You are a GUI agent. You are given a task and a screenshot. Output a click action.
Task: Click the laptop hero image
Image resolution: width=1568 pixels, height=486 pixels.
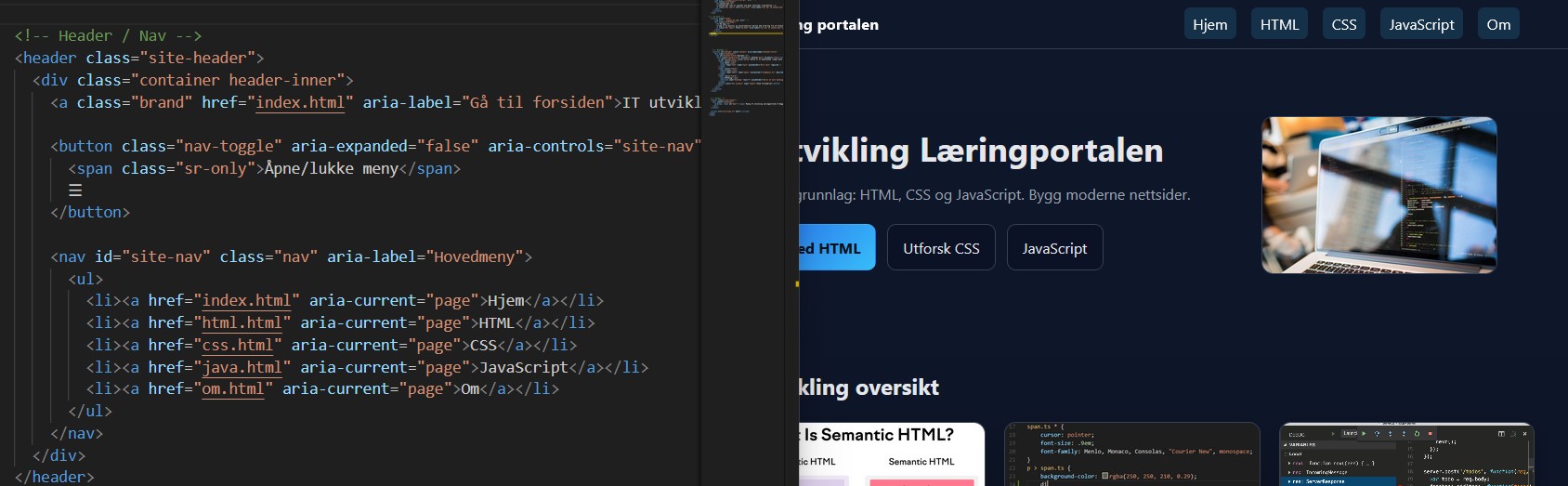[x=1379, y=195]
